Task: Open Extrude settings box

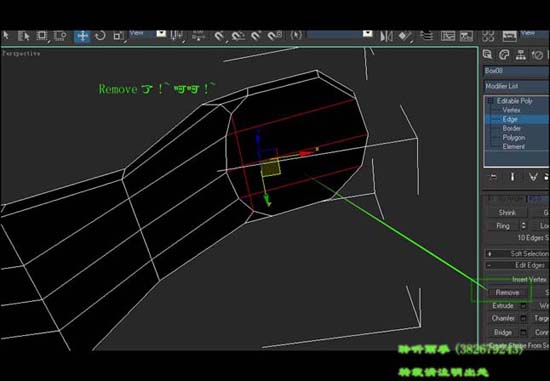Action: (x=523, y=306)
